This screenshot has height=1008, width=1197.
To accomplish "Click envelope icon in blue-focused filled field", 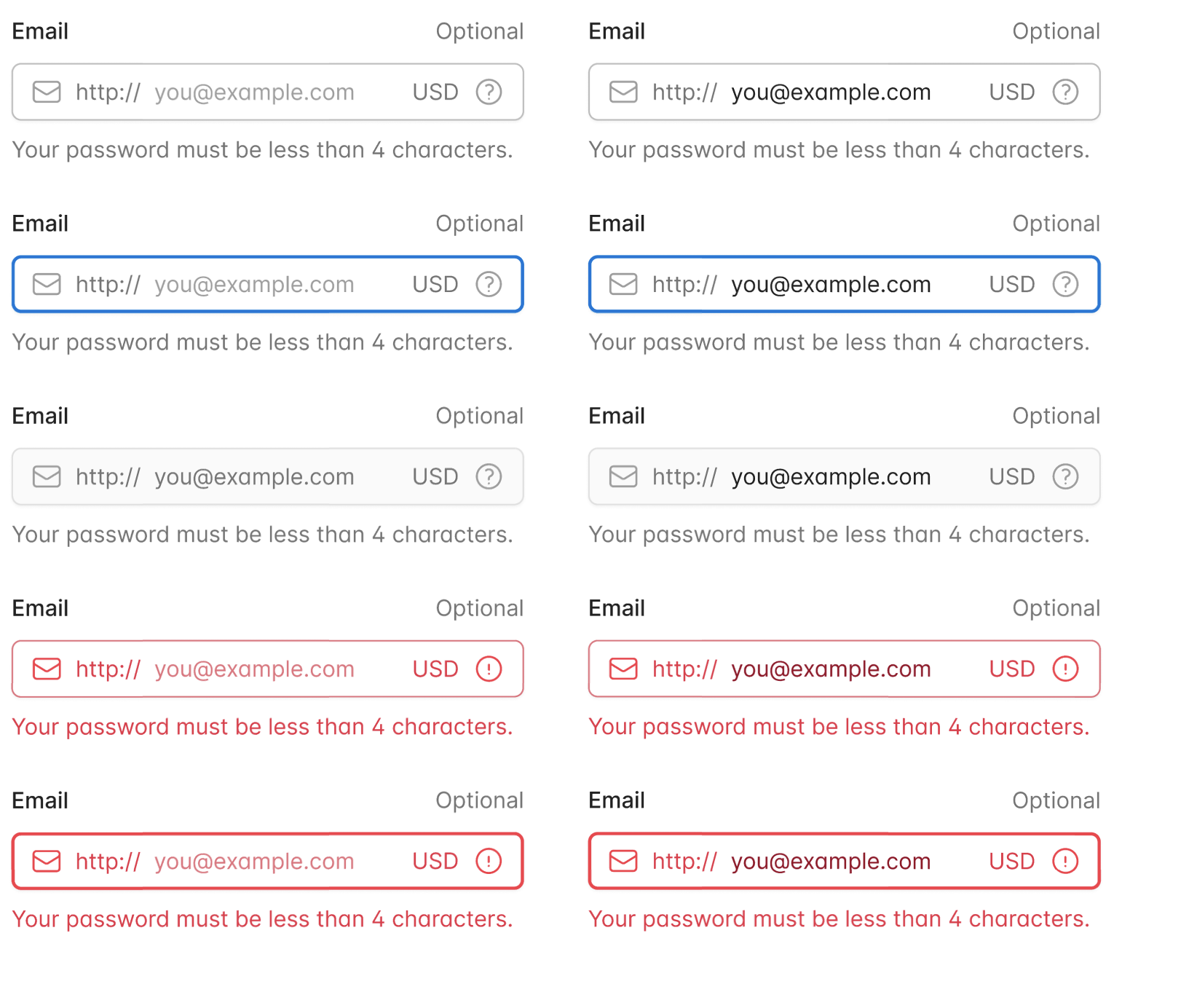I will [x=623, y=284].
